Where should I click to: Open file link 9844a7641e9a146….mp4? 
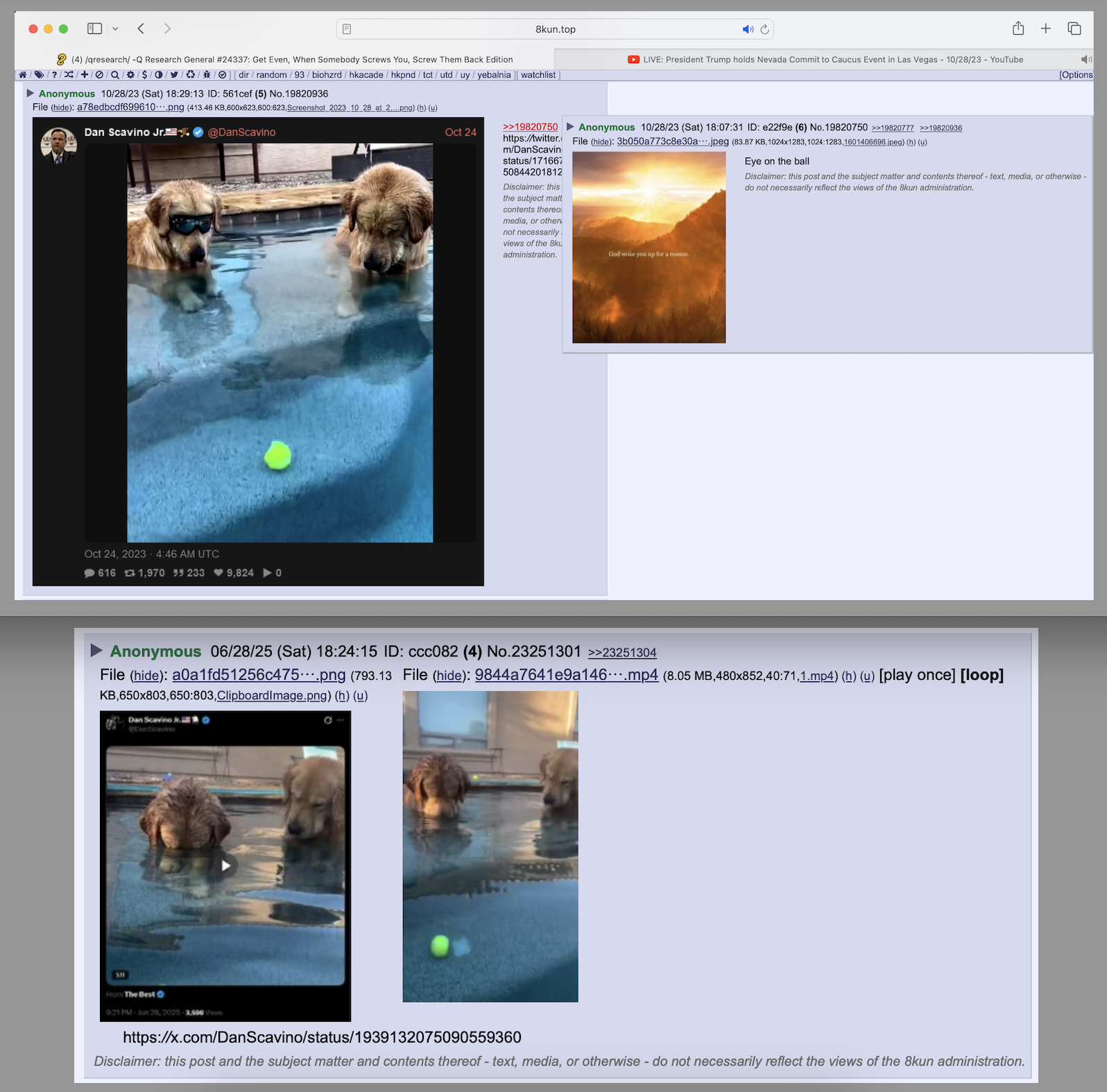pos(566,674)
